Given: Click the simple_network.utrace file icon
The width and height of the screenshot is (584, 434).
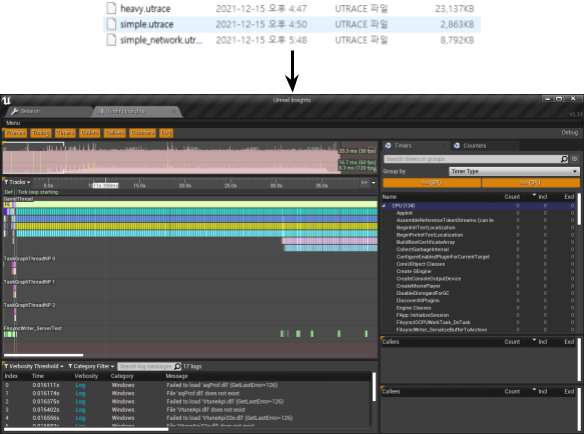Looking at the screenshot, I should pos(111,40).
